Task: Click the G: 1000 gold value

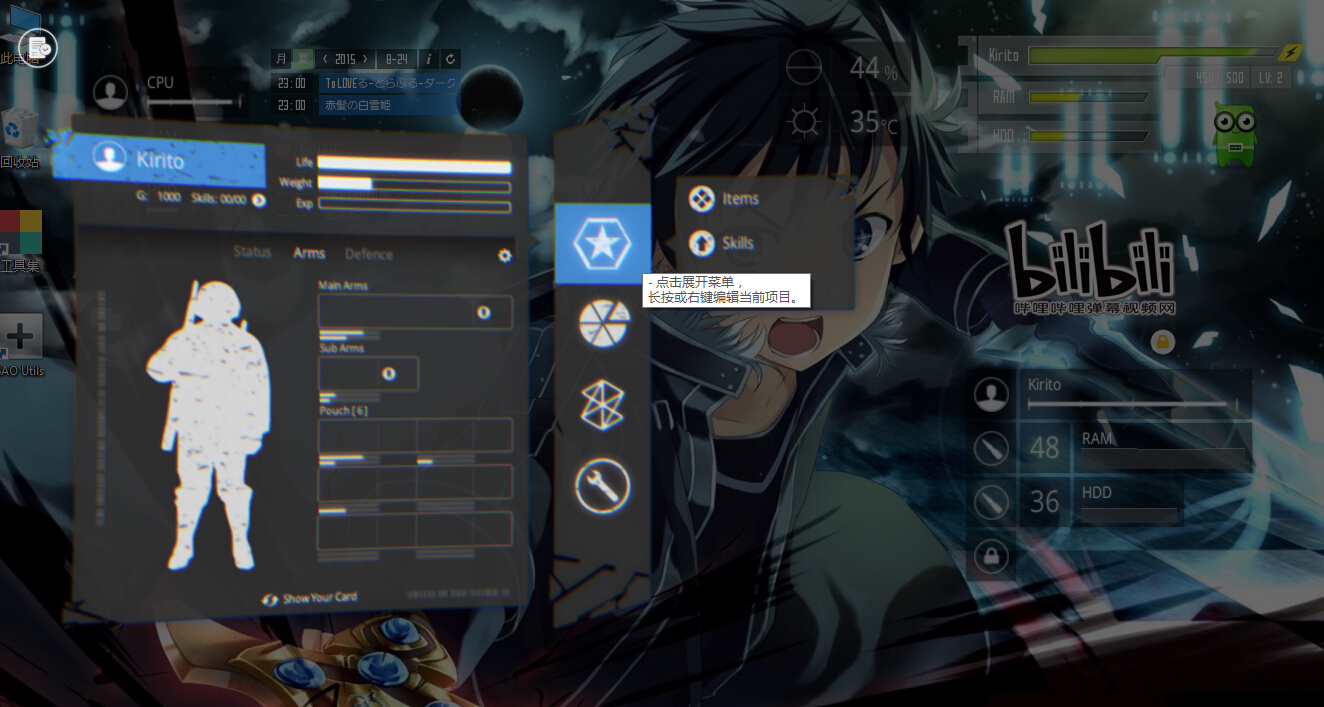Action: pyautogui.click(x=160, y=198)
